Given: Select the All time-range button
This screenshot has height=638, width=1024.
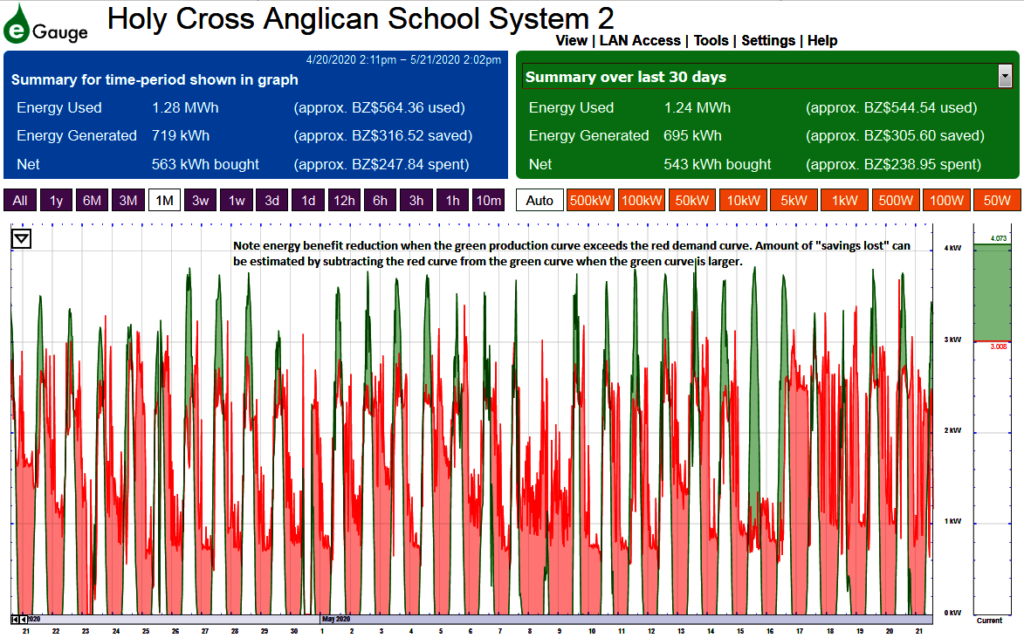Looking at the screenshot, I should (20, 200).
